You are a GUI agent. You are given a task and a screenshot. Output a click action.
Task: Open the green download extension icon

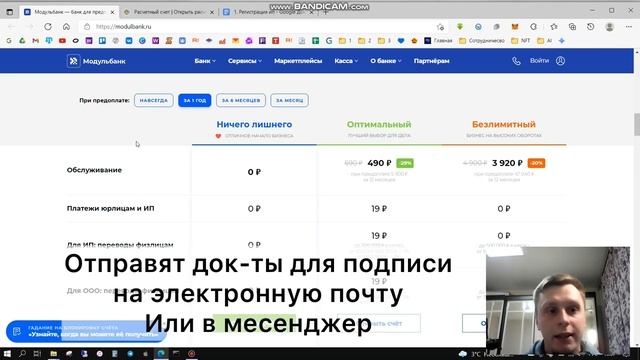coord(460,27)
